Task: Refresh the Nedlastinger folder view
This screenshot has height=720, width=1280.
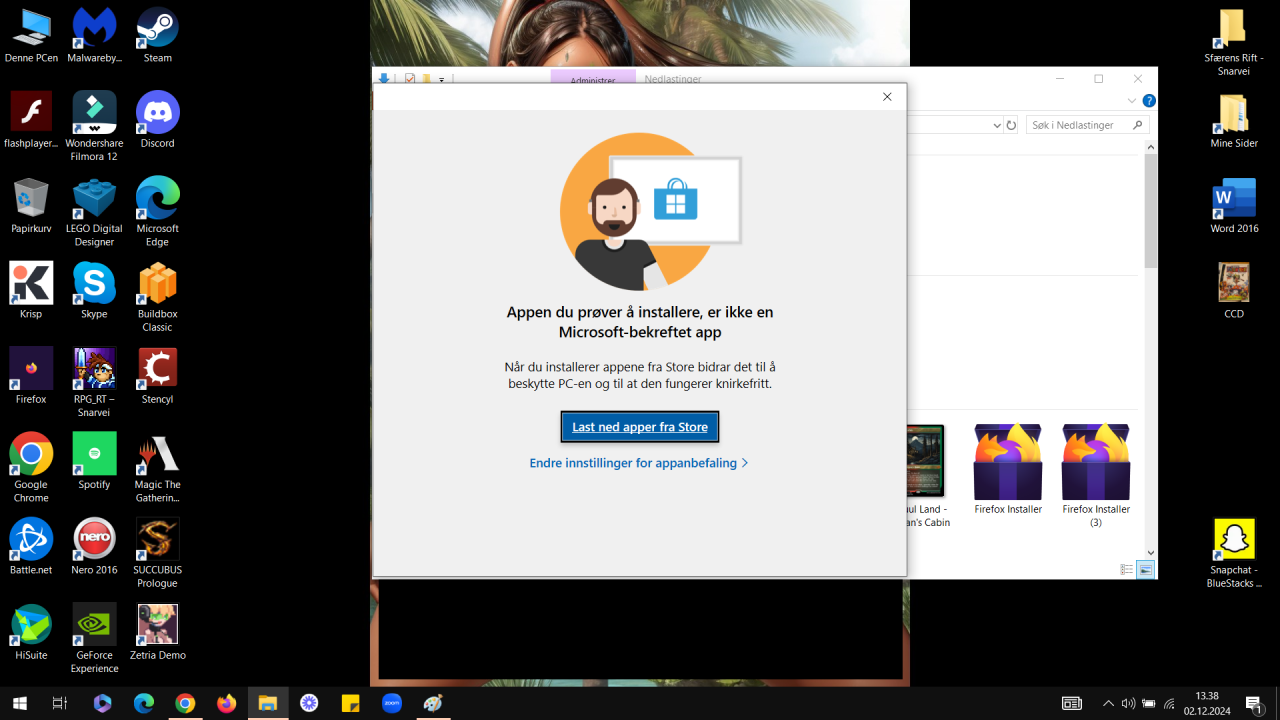Action: [1011, 125]
